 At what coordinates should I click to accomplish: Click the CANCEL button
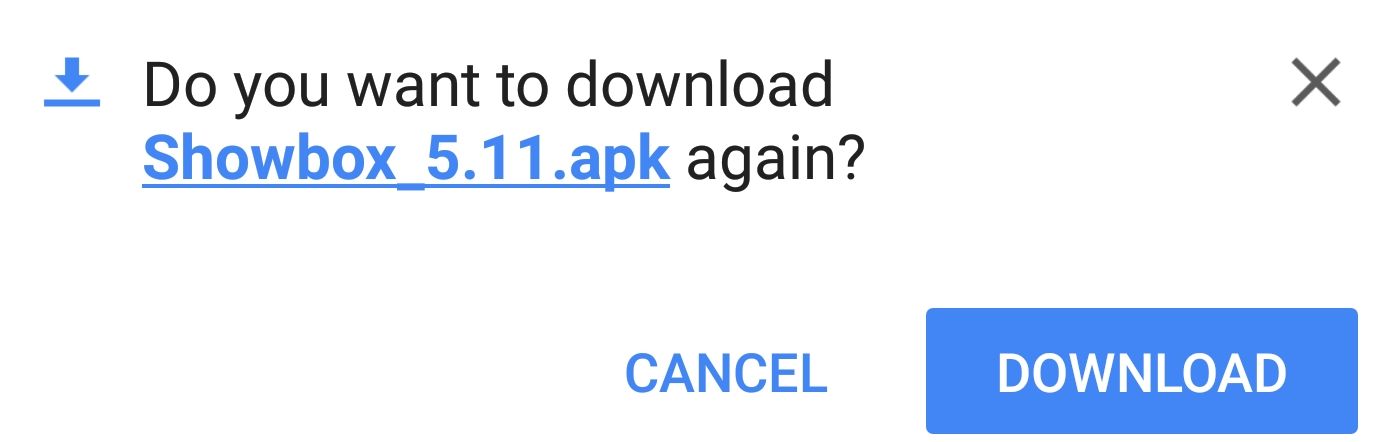(x=726, y=373)
